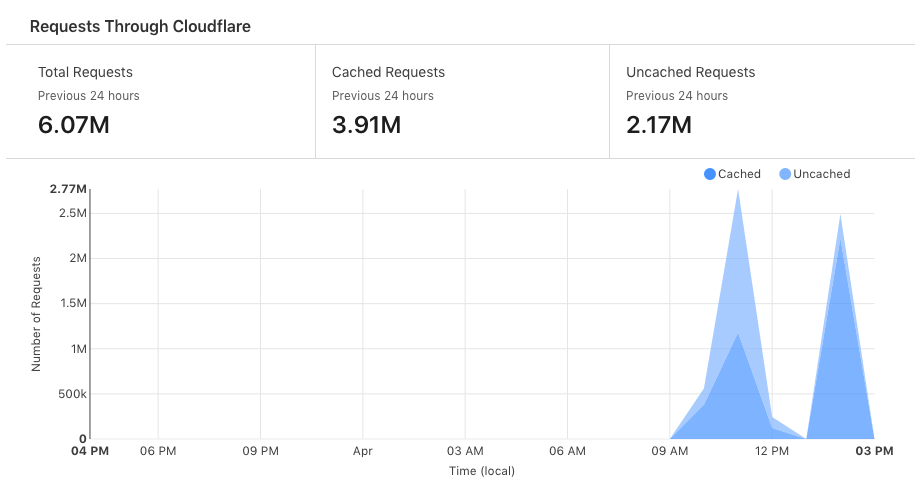Select the Uncached Requests card title
Viewport: 915px width, 499px height.
click(x=690, y=72)
